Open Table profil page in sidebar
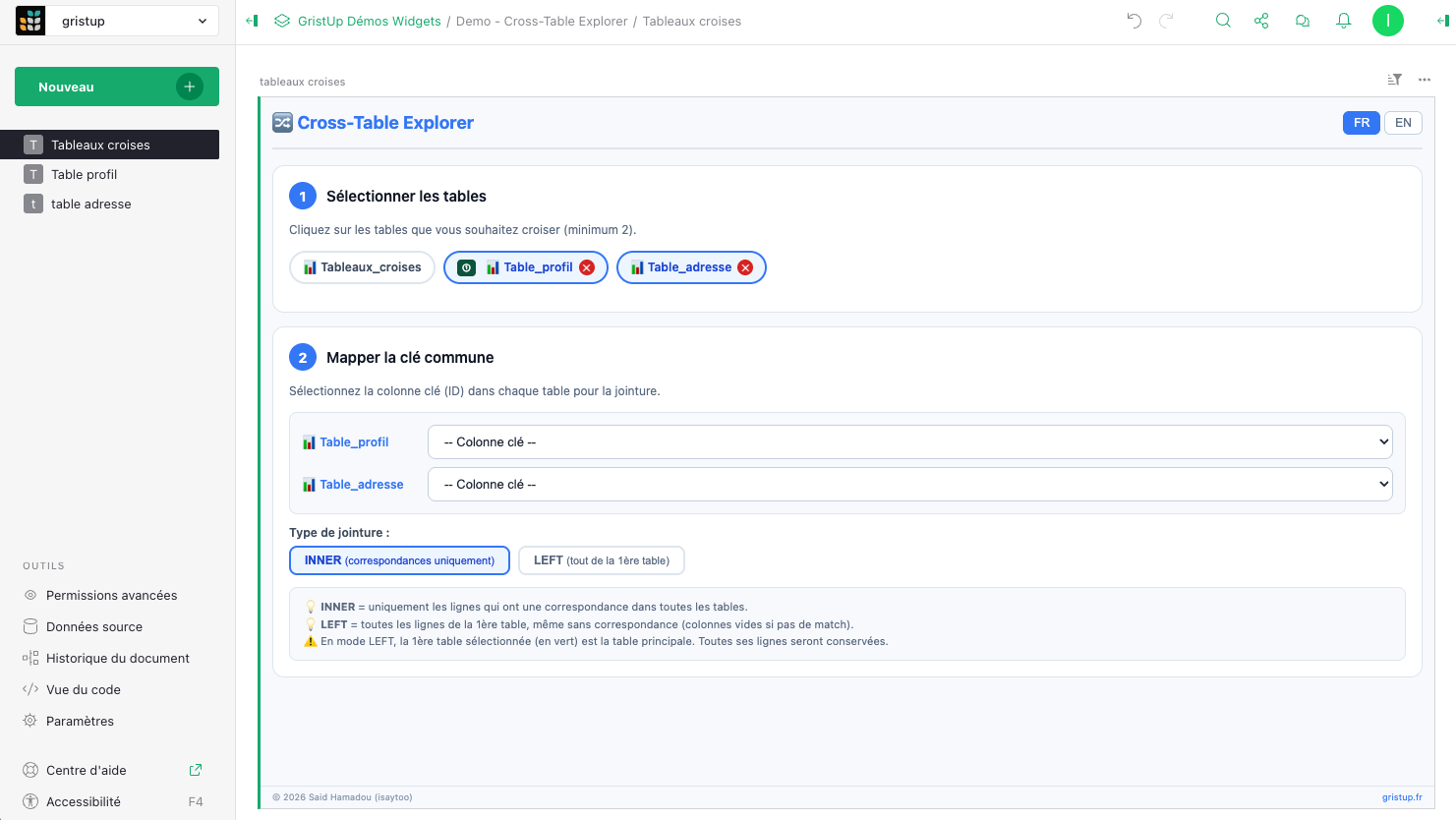This screenshot has width=1456, height=820. 85,175
